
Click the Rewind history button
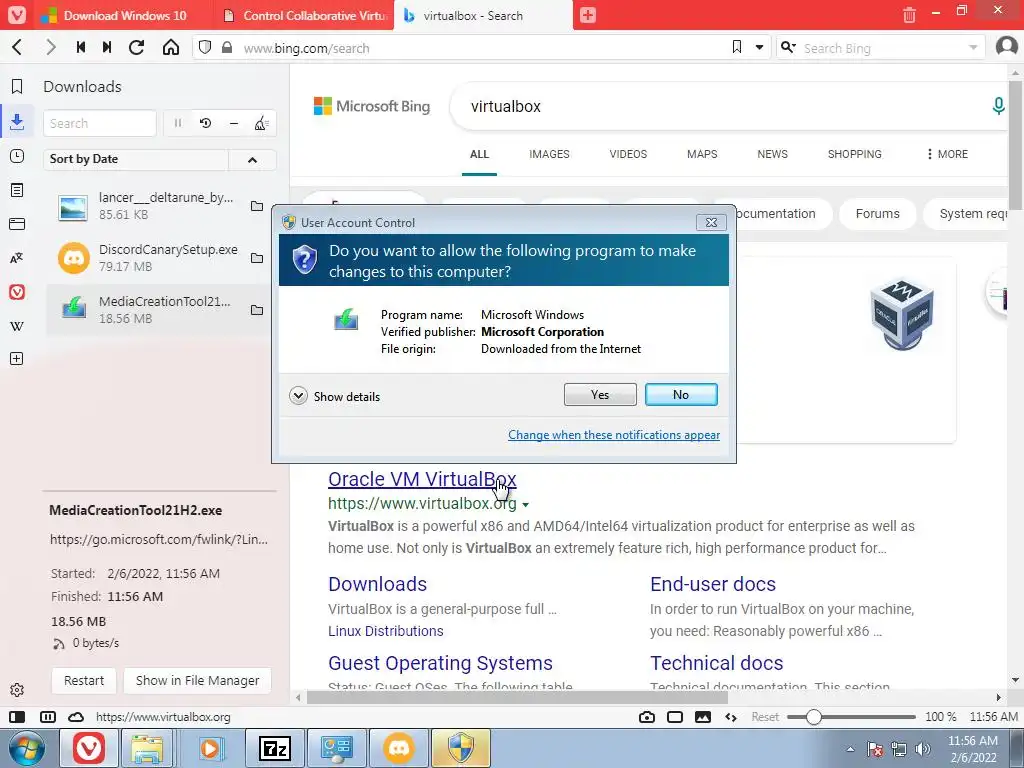[x=80, y=47]
